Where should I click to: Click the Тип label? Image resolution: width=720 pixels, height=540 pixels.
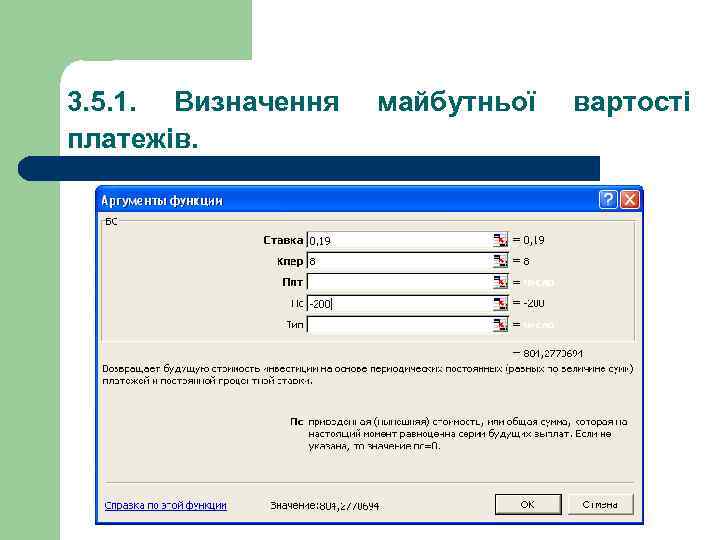pyautogui.click(x=295, y=325)
